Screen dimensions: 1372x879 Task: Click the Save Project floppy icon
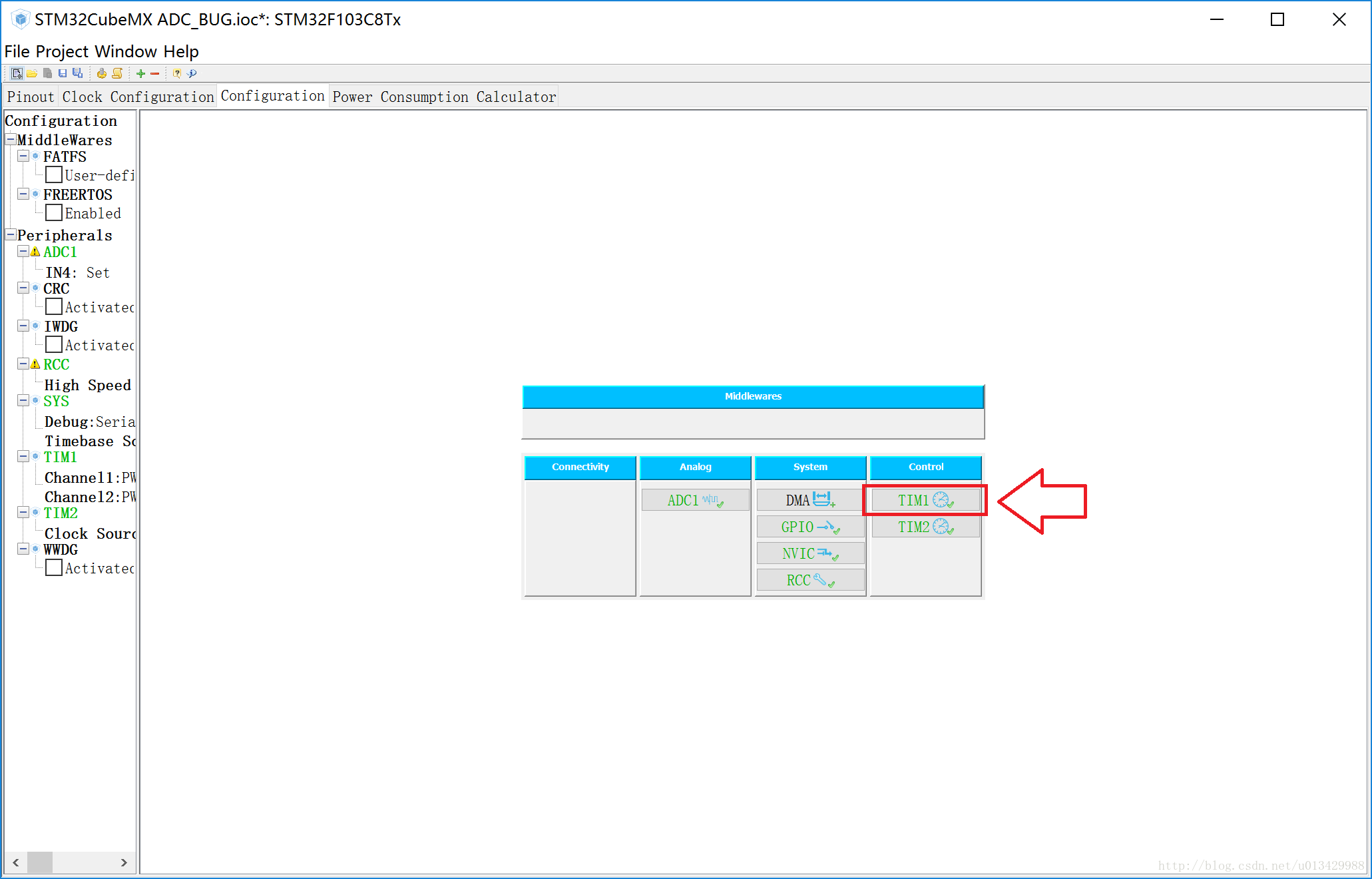click(x=63, y=73)
